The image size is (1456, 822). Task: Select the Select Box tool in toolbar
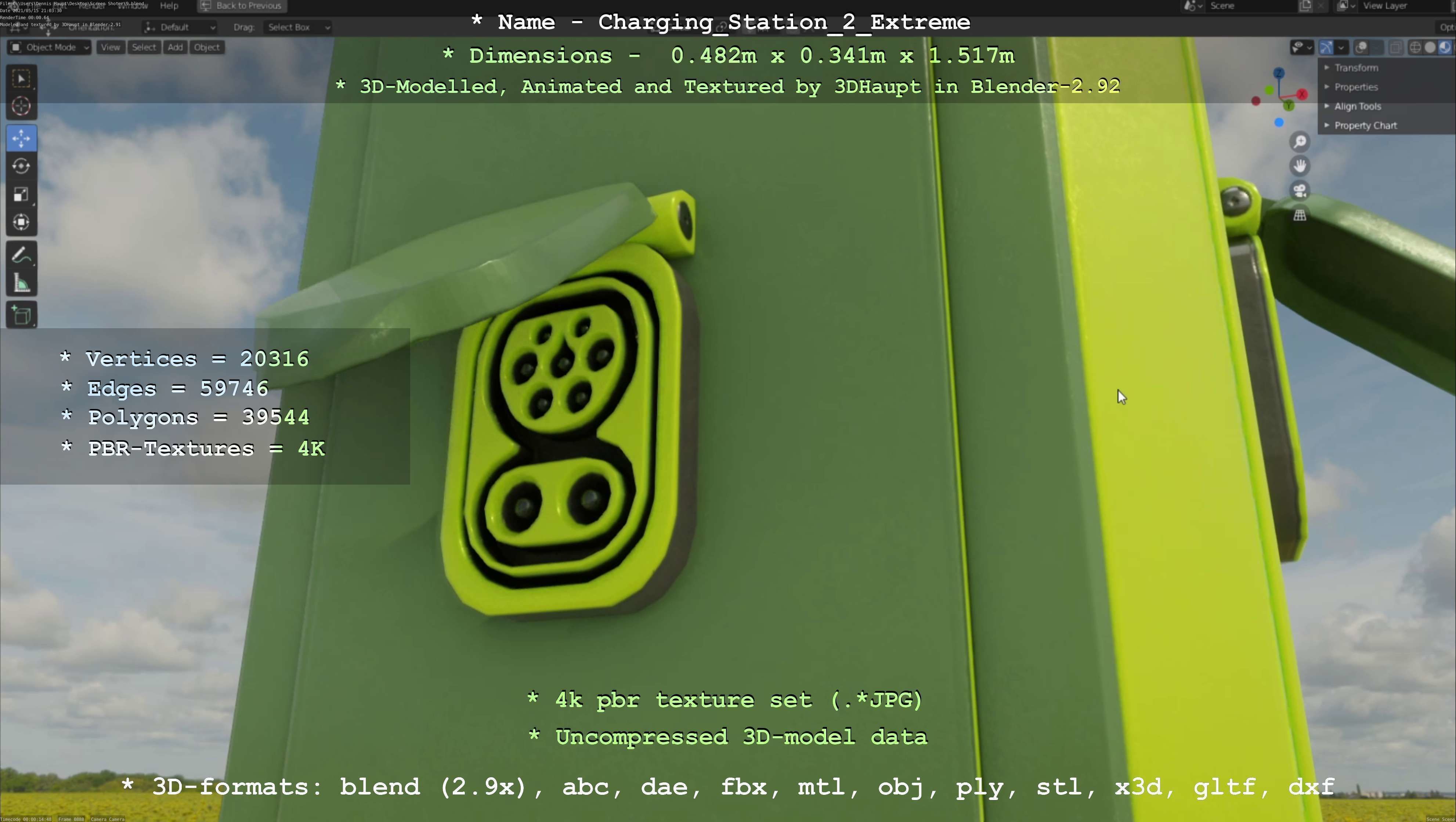pos(21,79)
